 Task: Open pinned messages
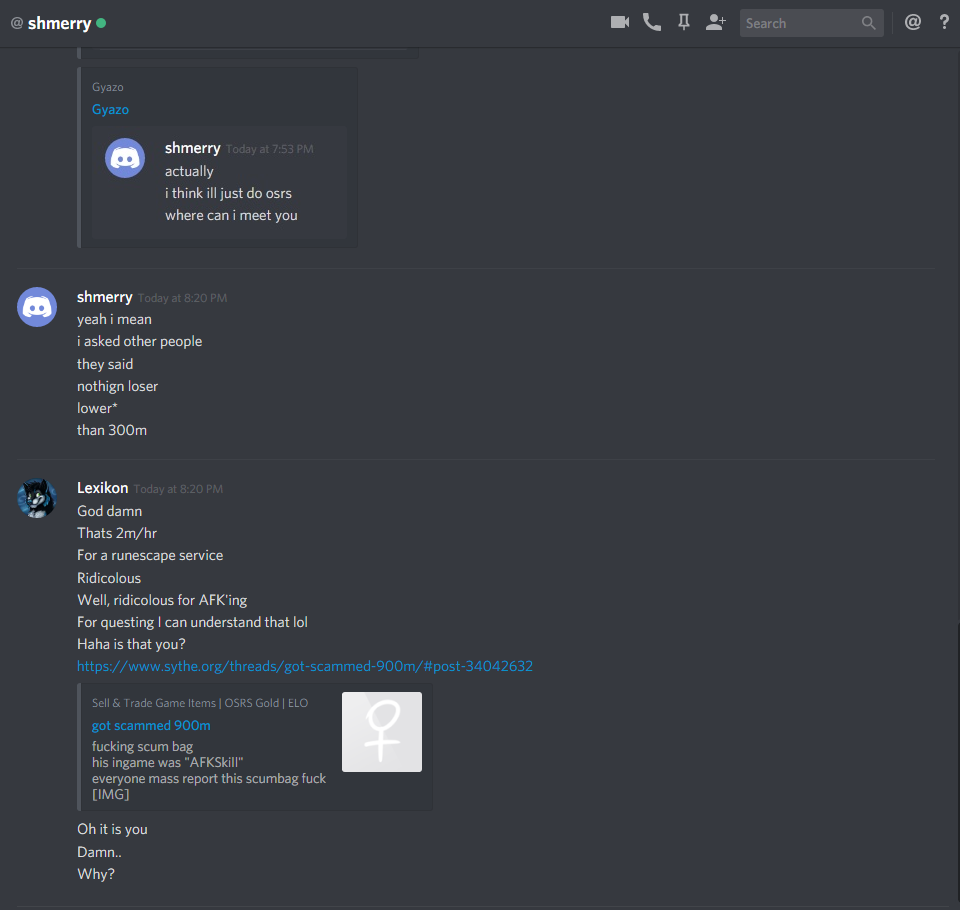[684, 23]
